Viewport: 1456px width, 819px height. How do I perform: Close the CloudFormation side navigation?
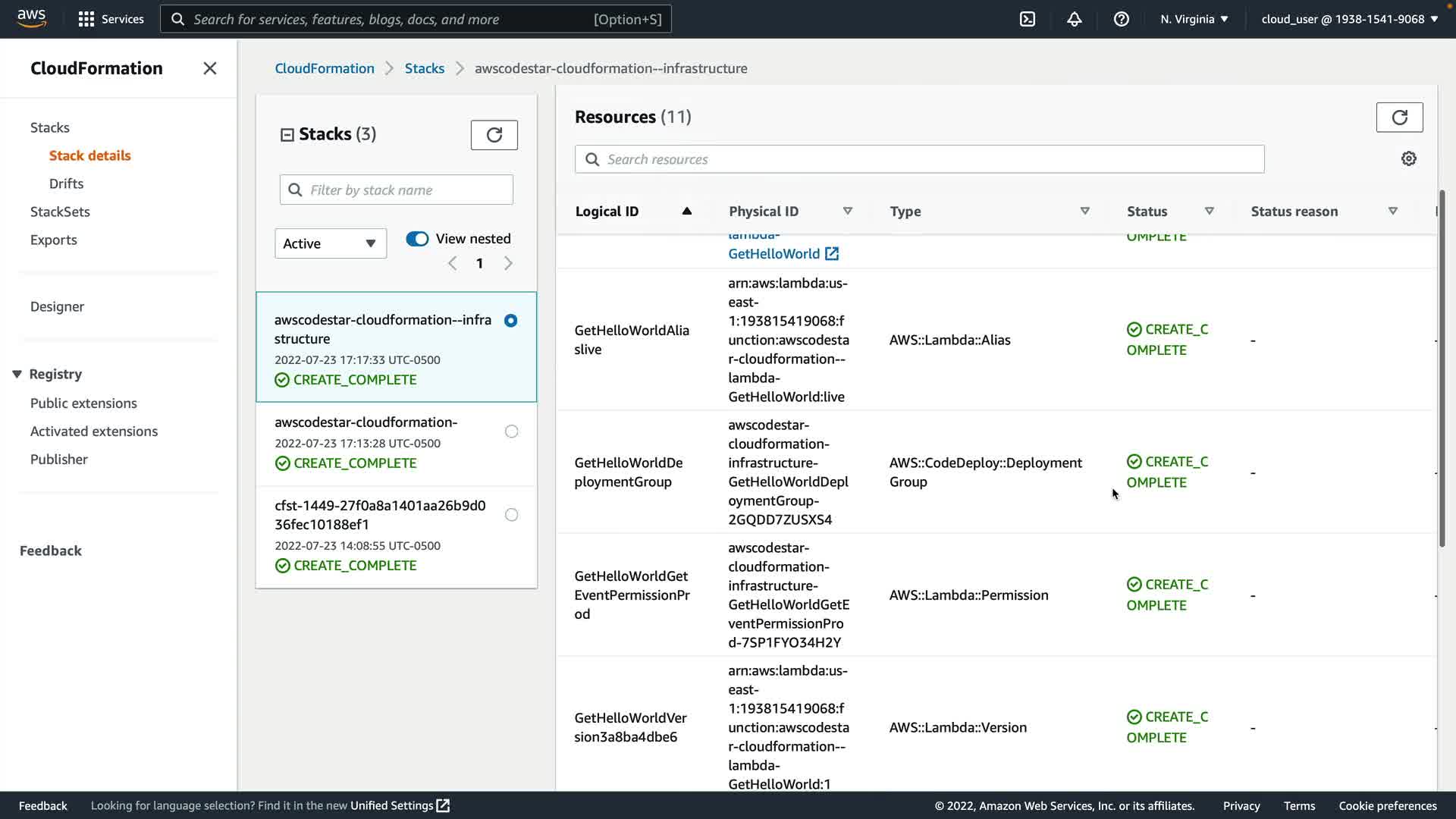210,68
